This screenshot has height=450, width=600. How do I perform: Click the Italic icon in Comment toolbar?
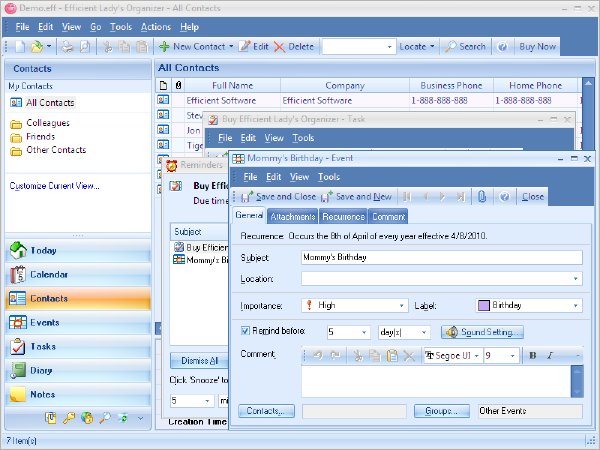[x=550, y=355]
